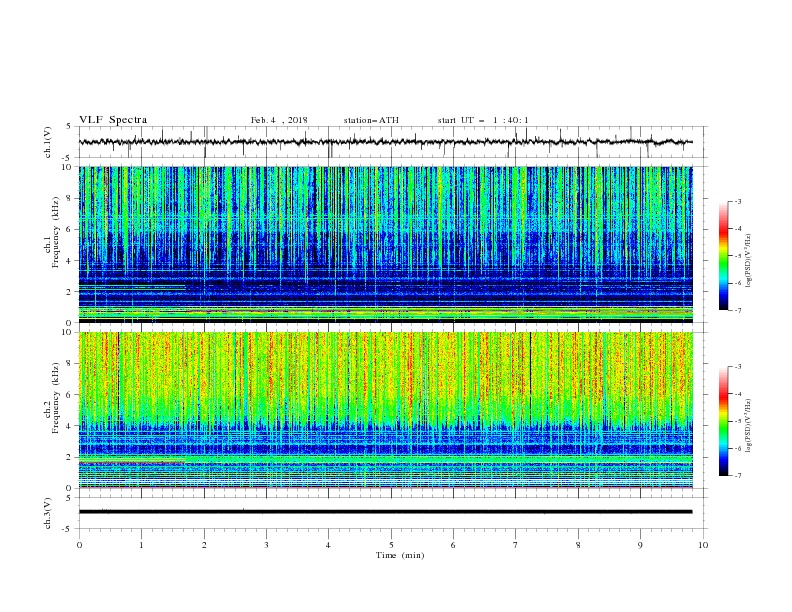
Task: Click the "-3" tick on ch.1 colorbar
Action: [738, 201]
